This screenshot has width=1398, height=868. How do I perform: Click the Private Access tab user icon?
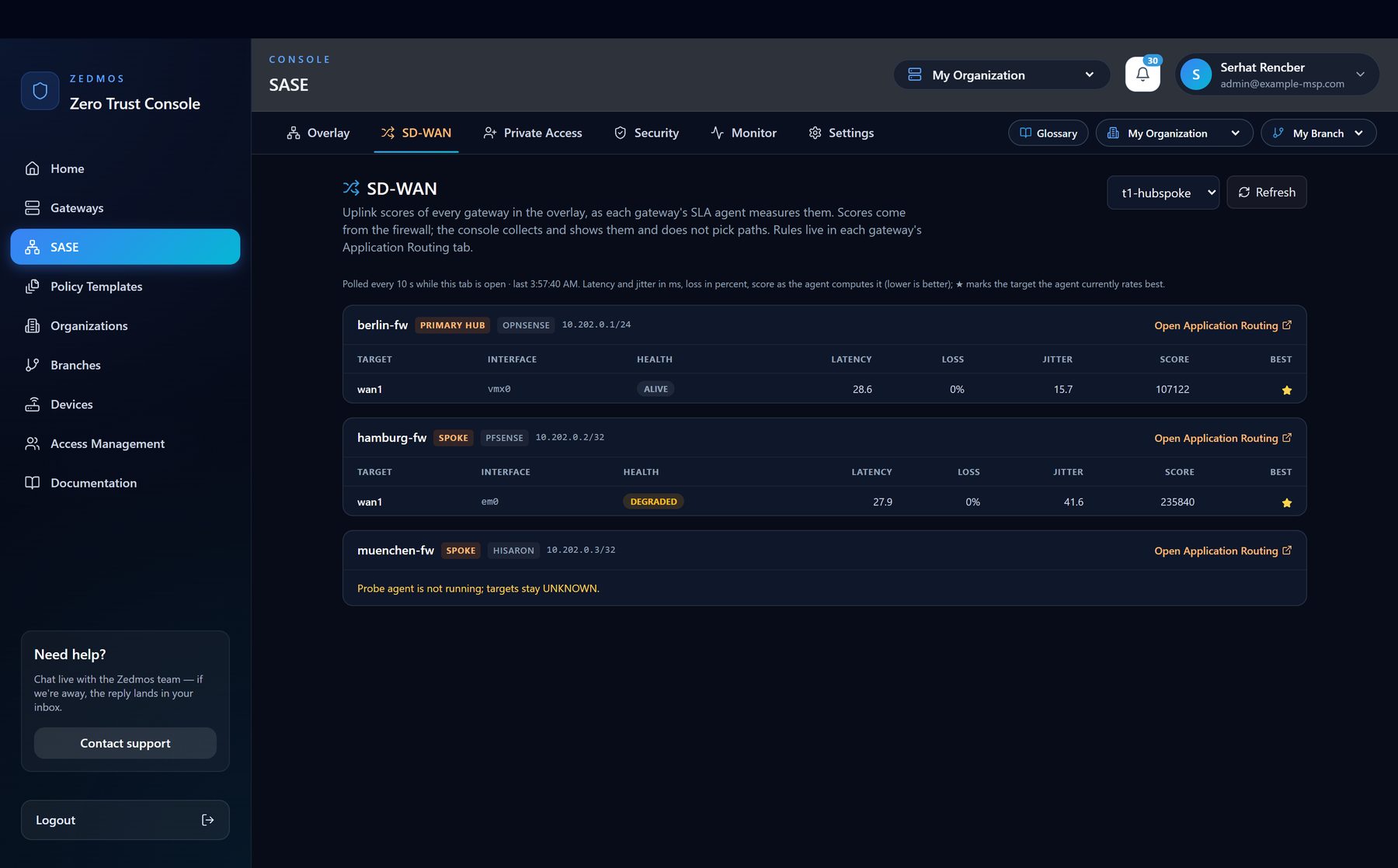[x=489, y=133]
